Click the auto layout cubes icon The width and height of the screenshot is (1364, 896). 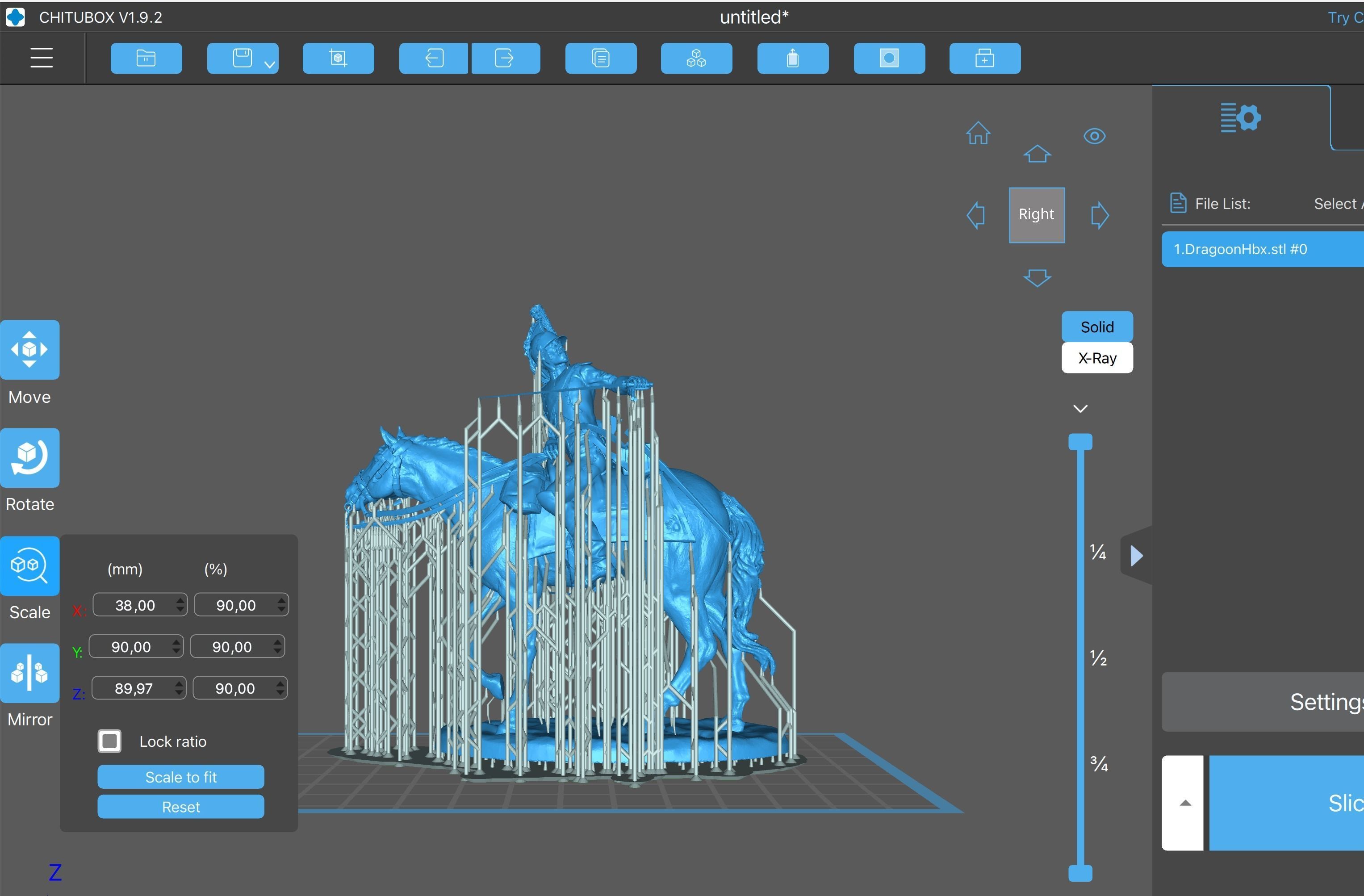coord(696,58)
